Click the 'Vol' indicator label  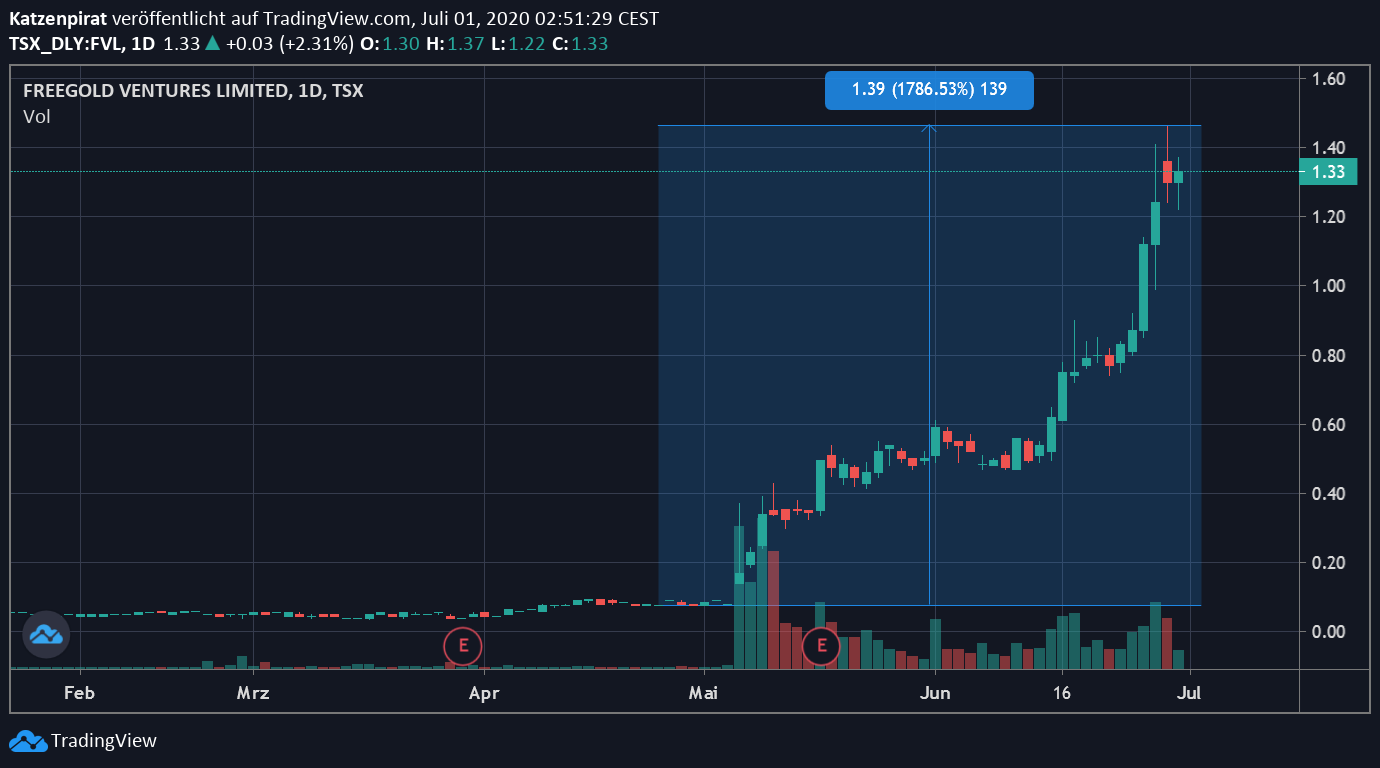pos(37,117)
